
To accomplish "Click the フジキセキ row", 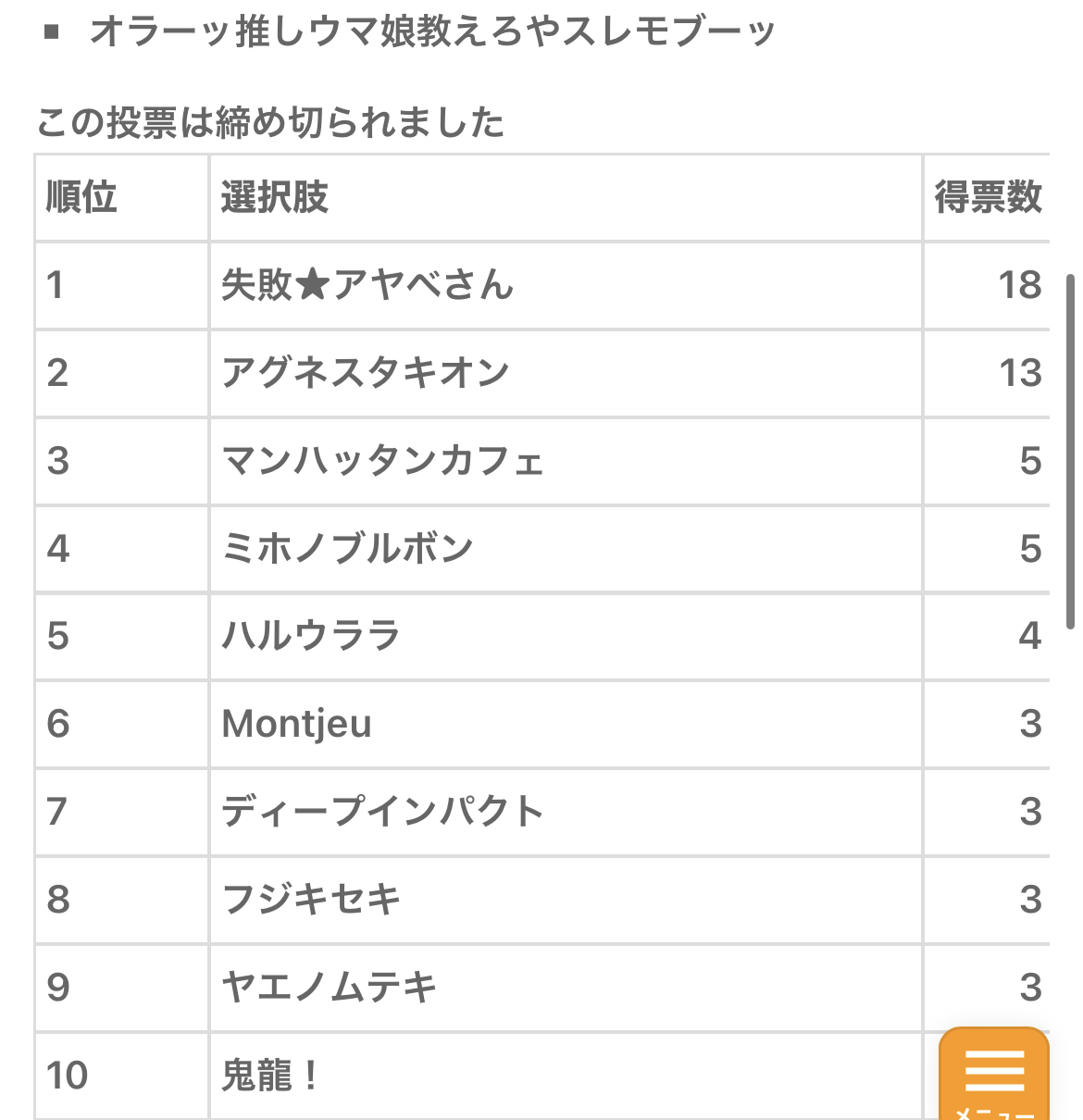I will [311, 900].
